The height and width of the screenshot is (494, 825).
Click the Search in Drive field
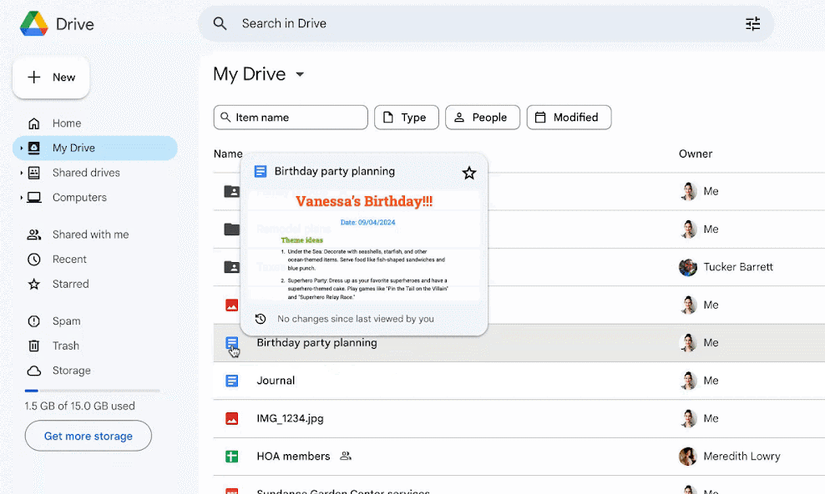(x=486, y=24)
